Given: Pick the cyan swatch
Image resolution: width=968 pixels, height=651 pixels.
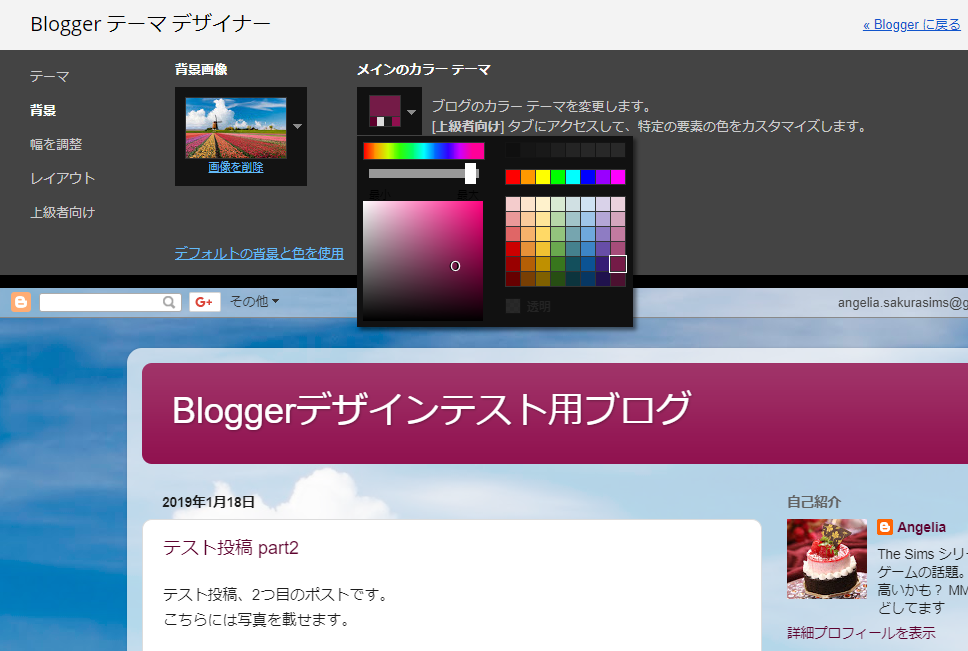Looking at the screenshot, I should 573,177.
